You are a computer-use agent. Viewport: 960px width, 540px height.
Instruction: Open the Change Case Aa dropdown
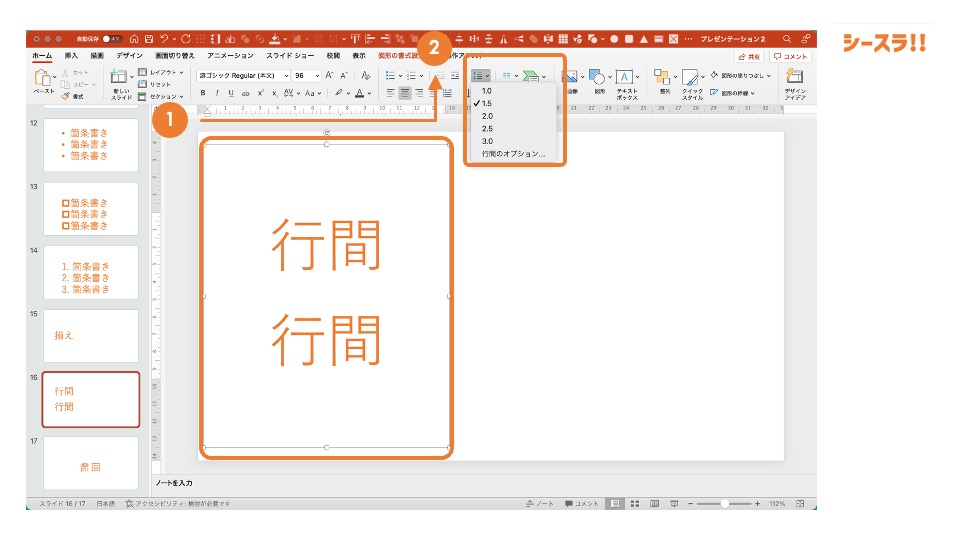[312, 93]
